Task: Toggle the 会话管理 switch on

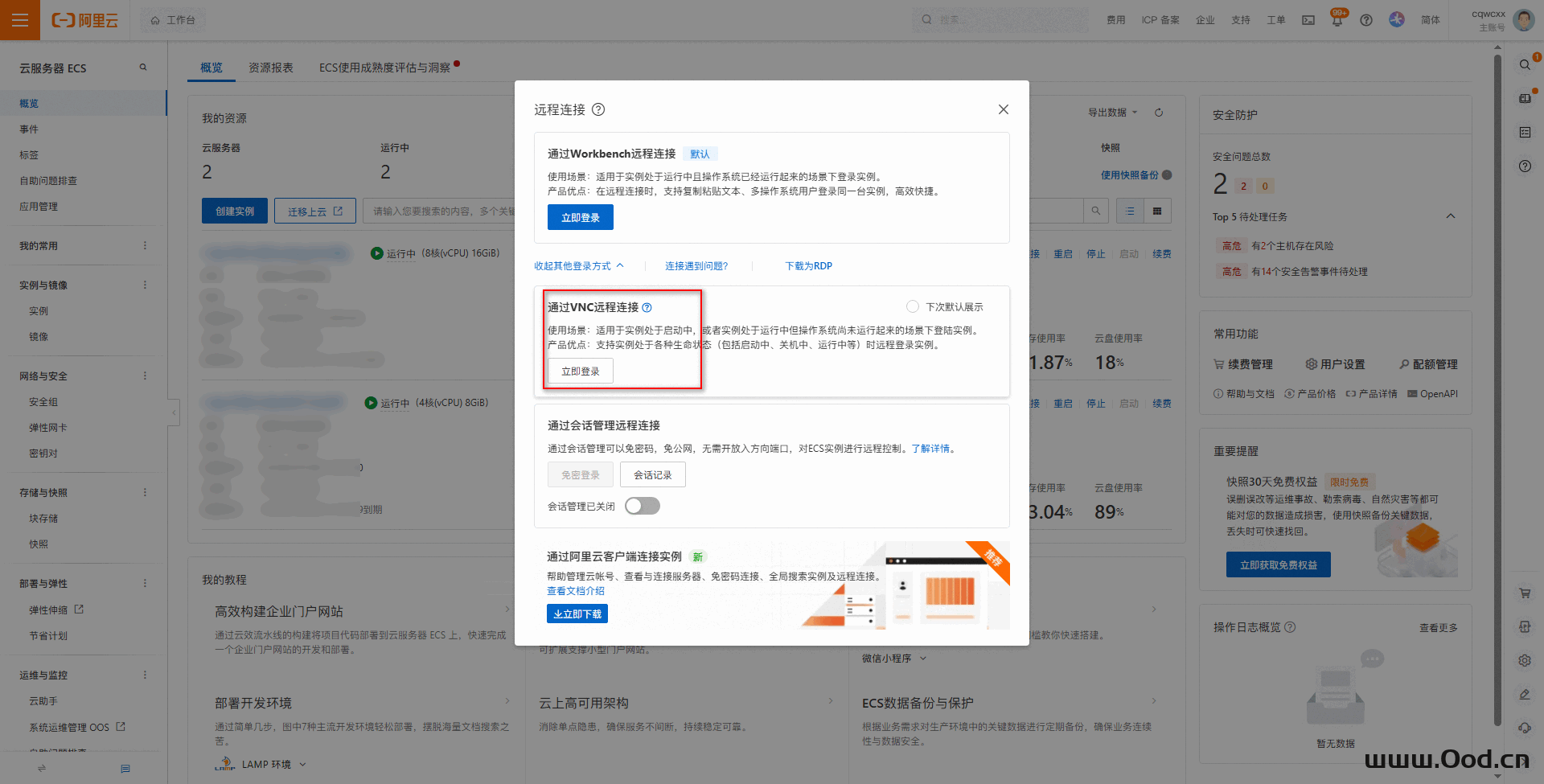Action: [642, 506]
